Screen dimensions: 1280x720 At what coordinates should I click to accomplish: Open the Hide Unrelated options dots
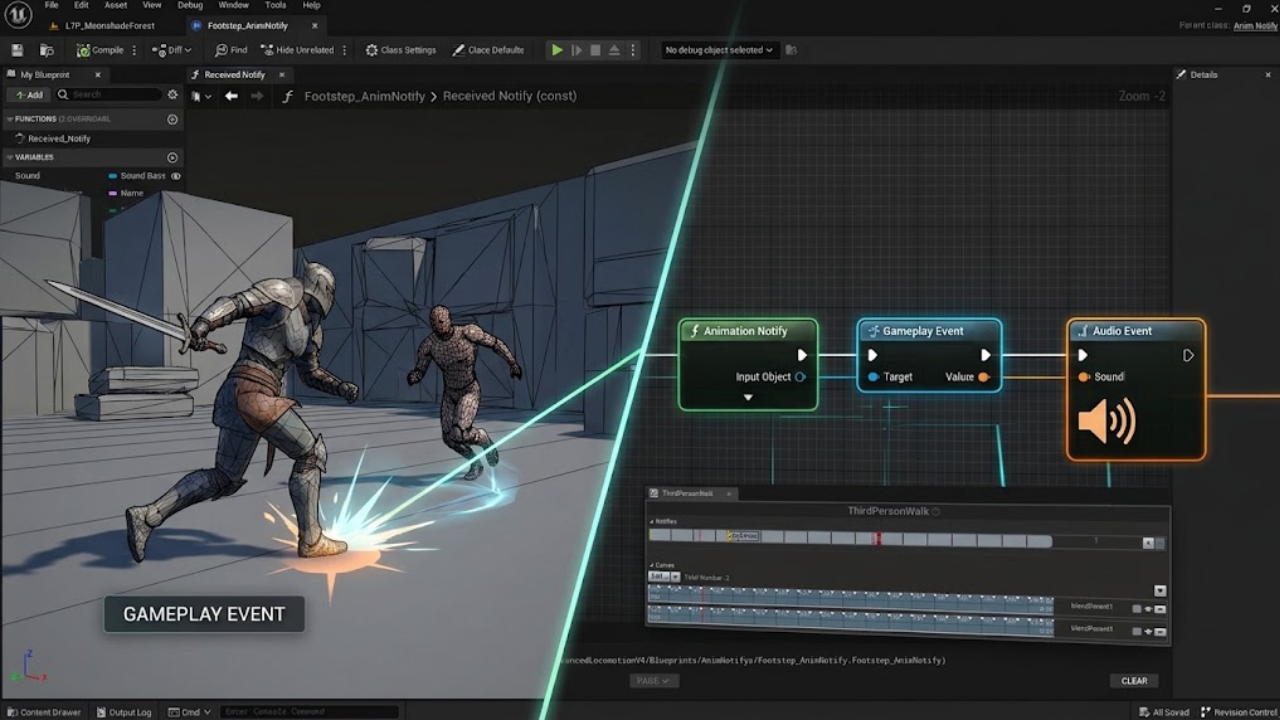(x=345, y=50)
